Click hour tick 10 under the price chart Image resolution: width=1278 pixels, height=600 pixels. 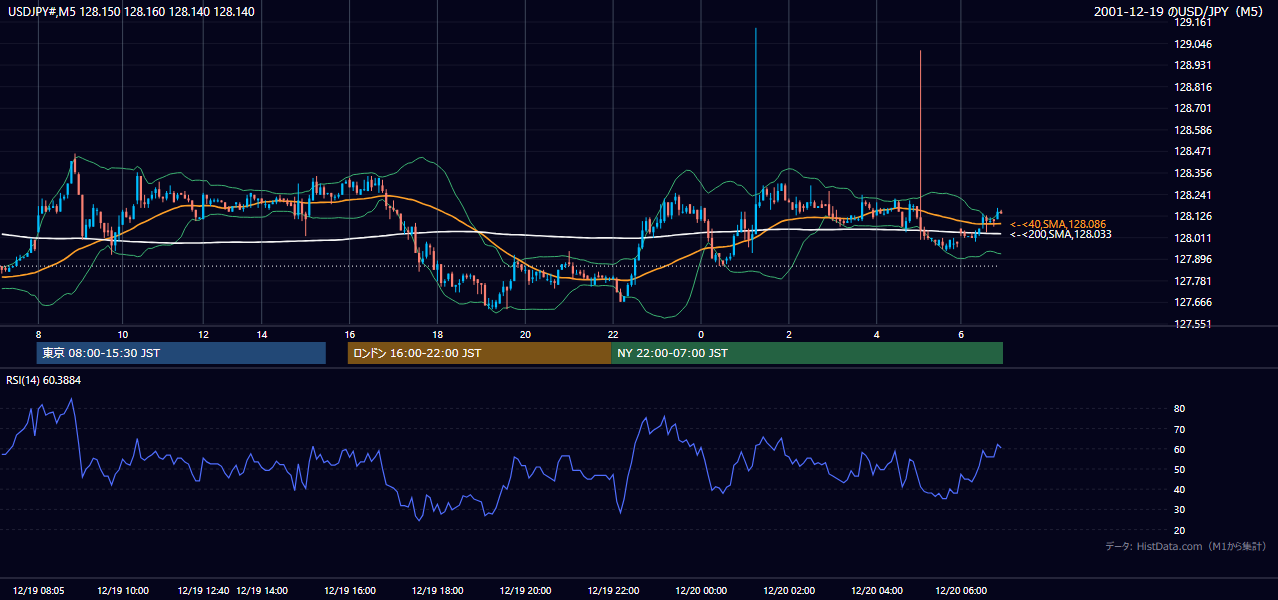click(x=122, y=334)
